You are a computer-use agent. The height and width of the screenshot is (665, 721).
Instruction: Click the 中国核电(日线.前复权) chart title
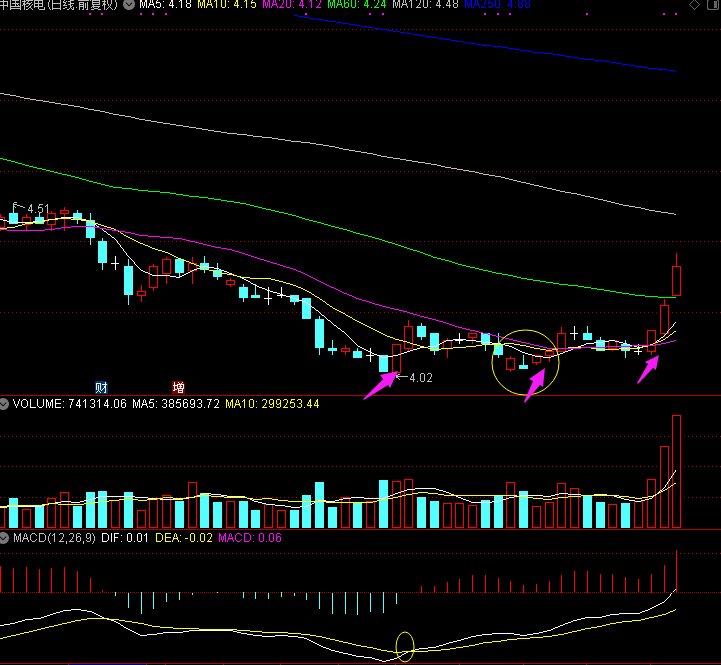pos(59,5)
